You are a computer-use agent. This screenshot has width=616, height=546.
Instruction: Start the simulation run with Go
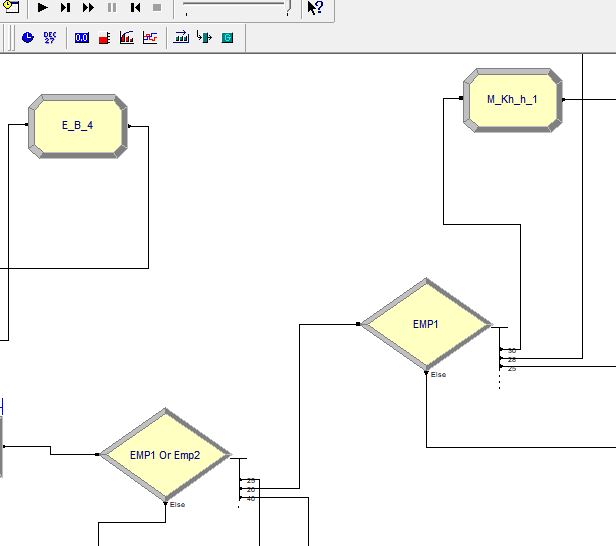click(x=42, y=7)
